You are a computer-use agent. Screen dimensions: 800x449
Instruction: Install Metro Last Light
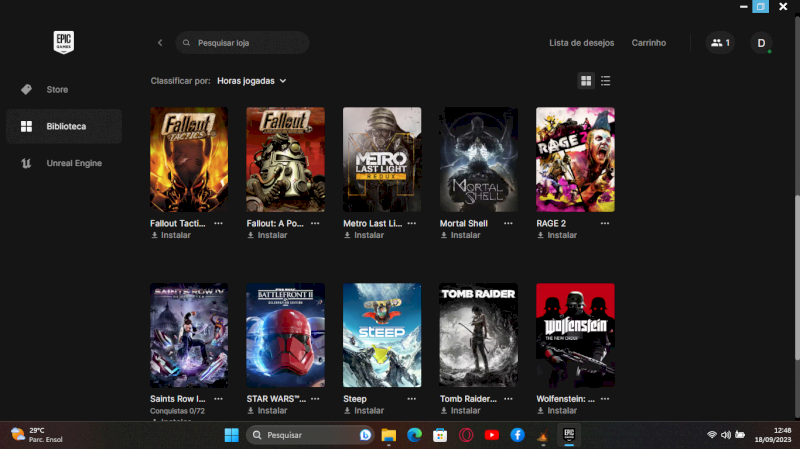[x=365, y=236]
